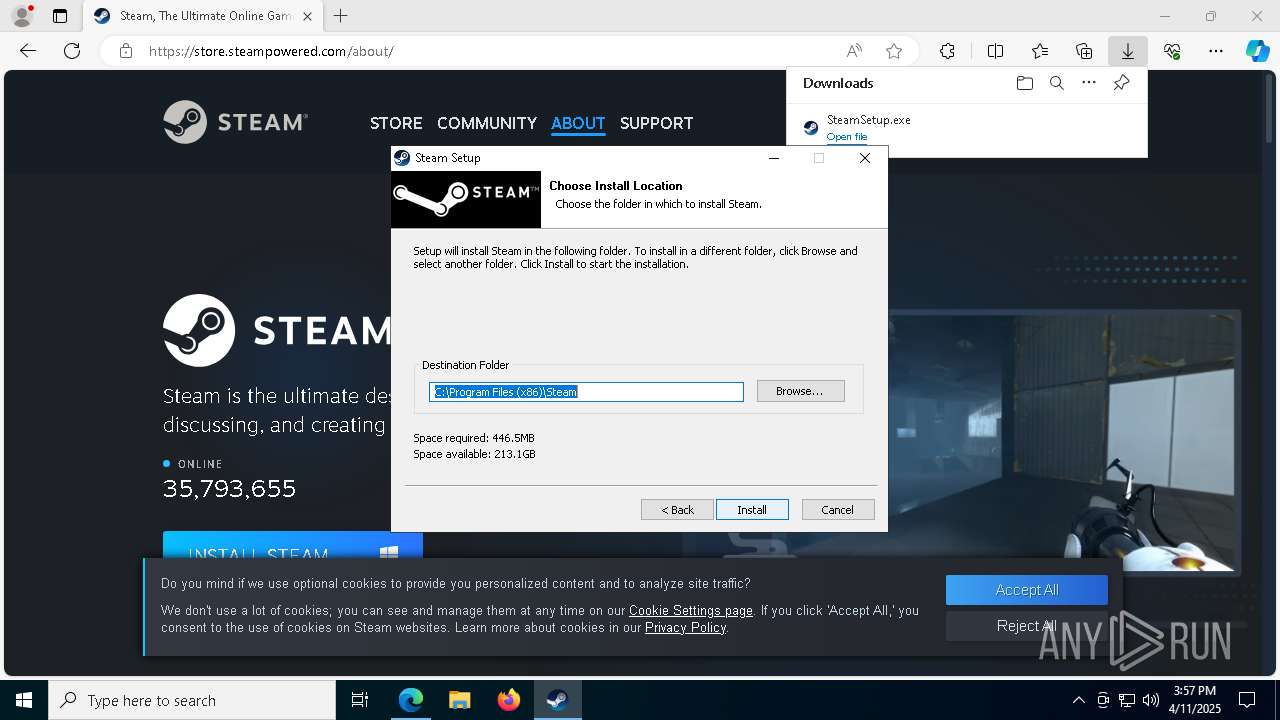
Task: Click the Steam icon in Setup title bar
Action: point(402,158)
